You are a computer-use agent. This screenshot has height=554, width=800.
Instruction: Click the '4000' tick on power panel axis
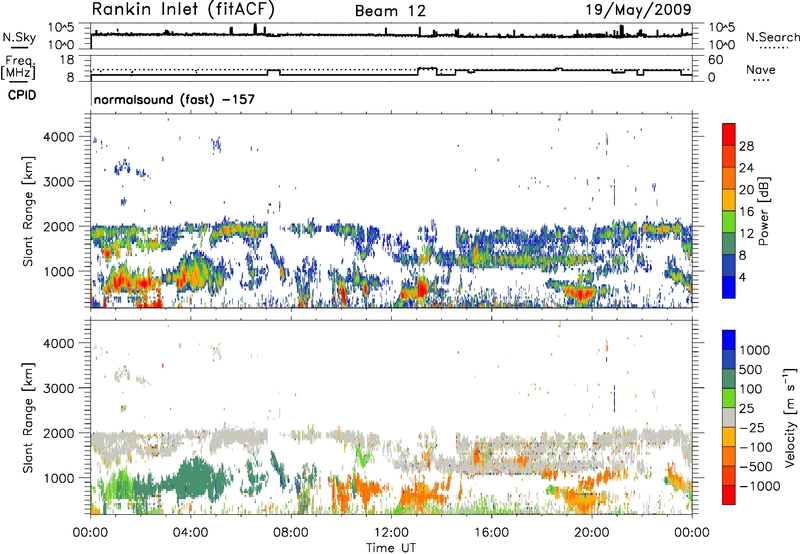[58, 137]
